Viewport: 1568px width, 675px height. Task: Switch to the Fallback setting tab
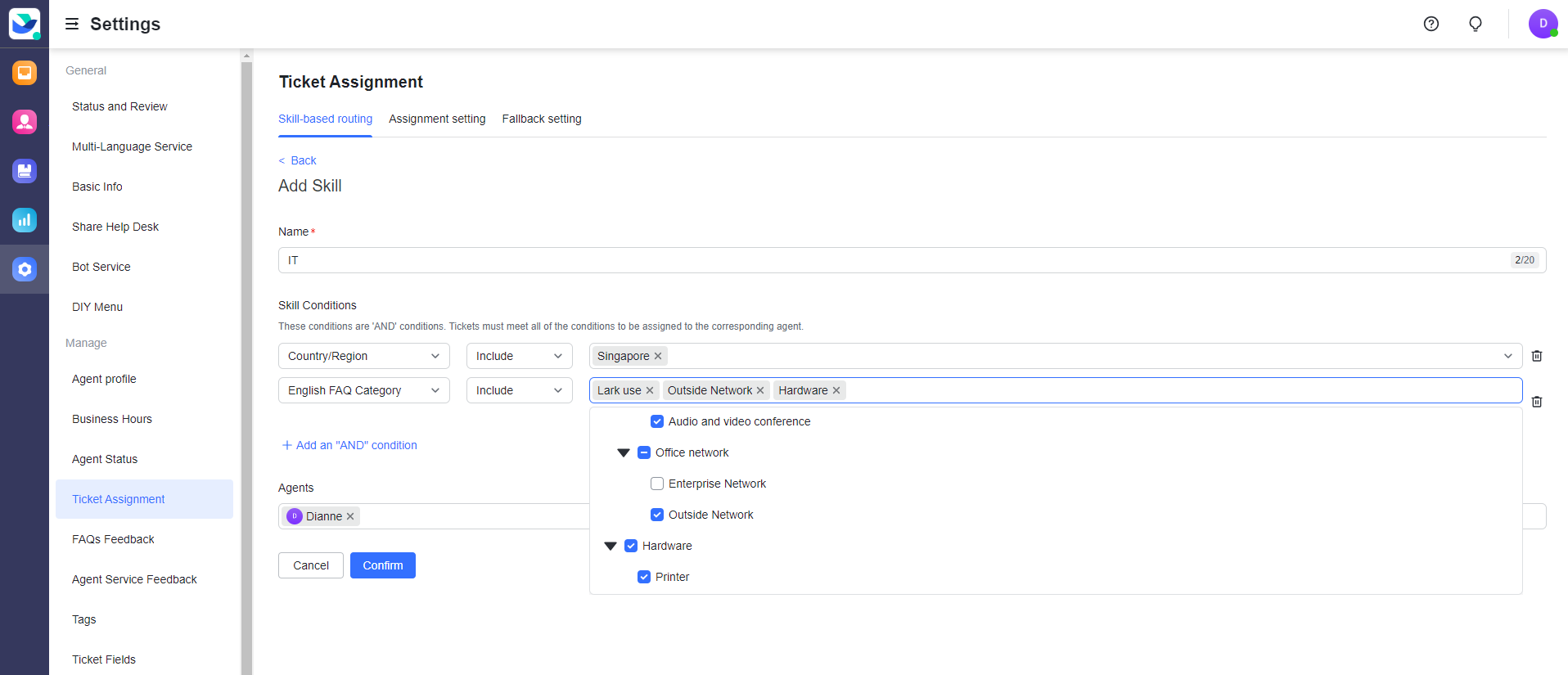click(541, 119)
